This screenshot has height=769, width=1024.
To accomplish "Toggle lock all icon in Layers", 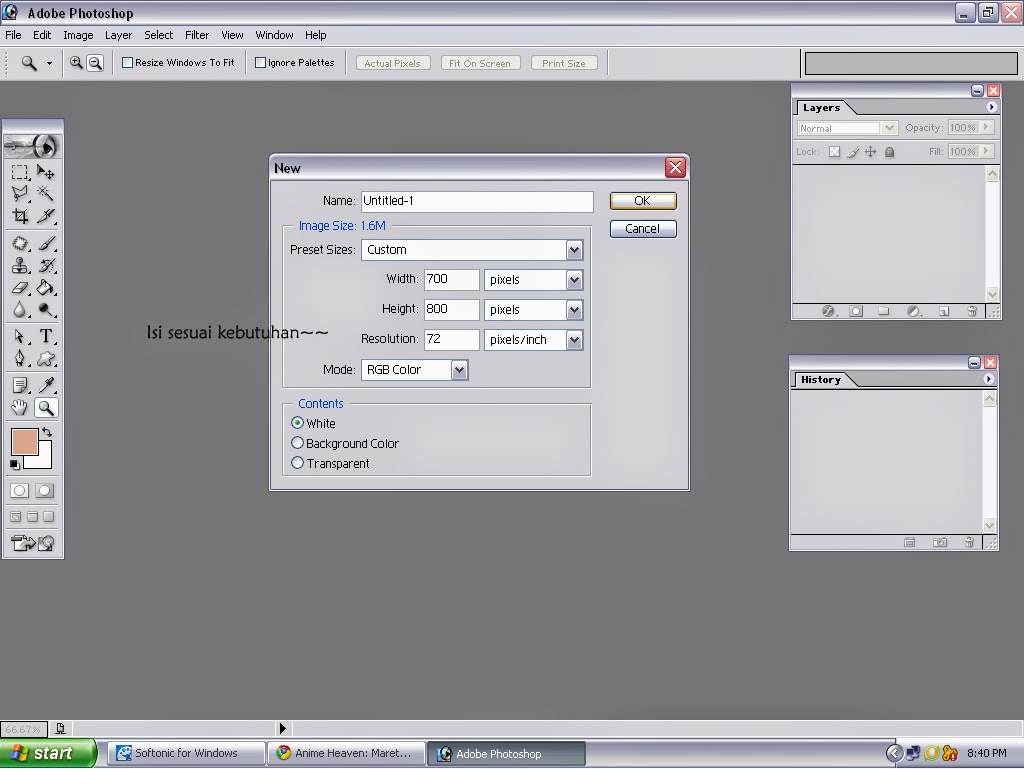I will tap(889, 152).
